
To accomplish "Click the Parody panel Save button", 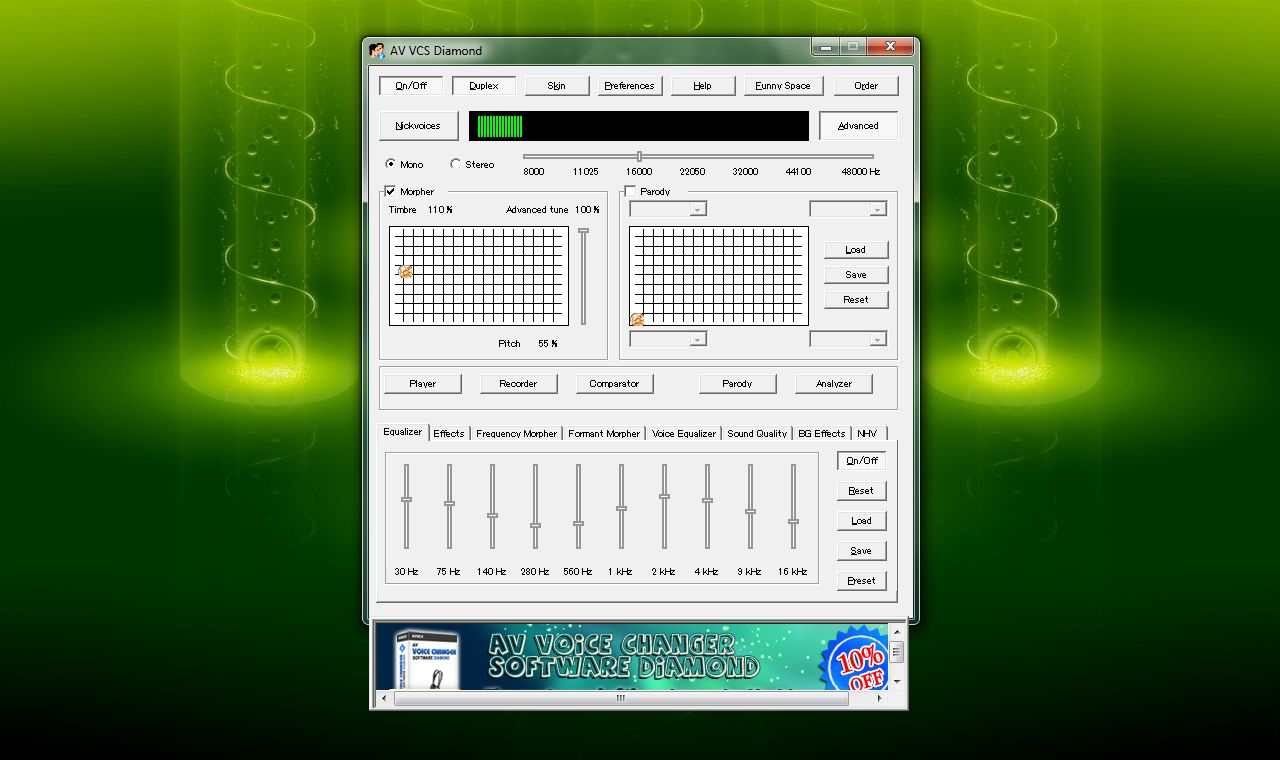I will (856, 275).
